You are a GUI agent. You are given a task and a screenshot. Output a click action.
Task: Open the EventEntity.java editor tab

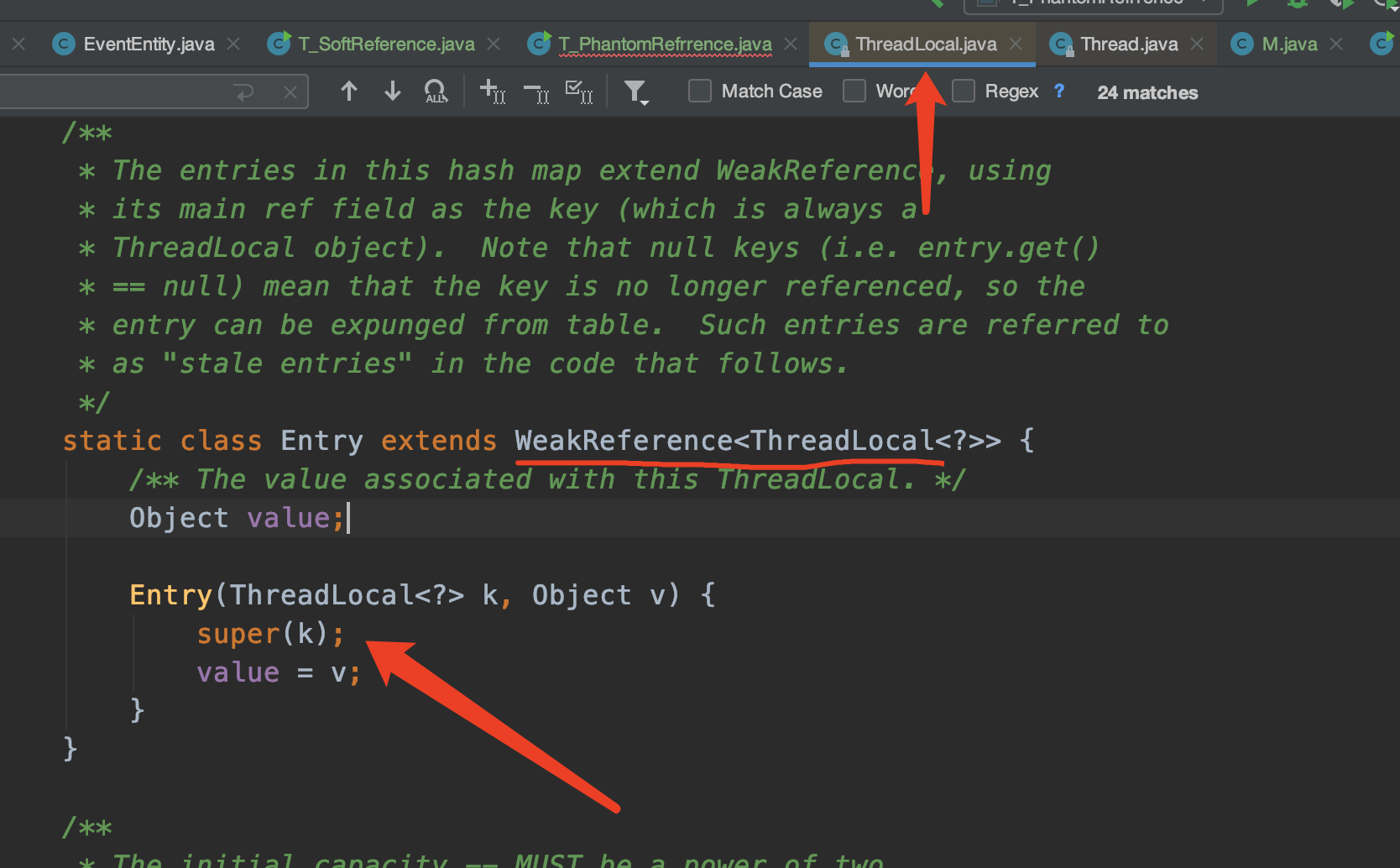coord(149,44)
